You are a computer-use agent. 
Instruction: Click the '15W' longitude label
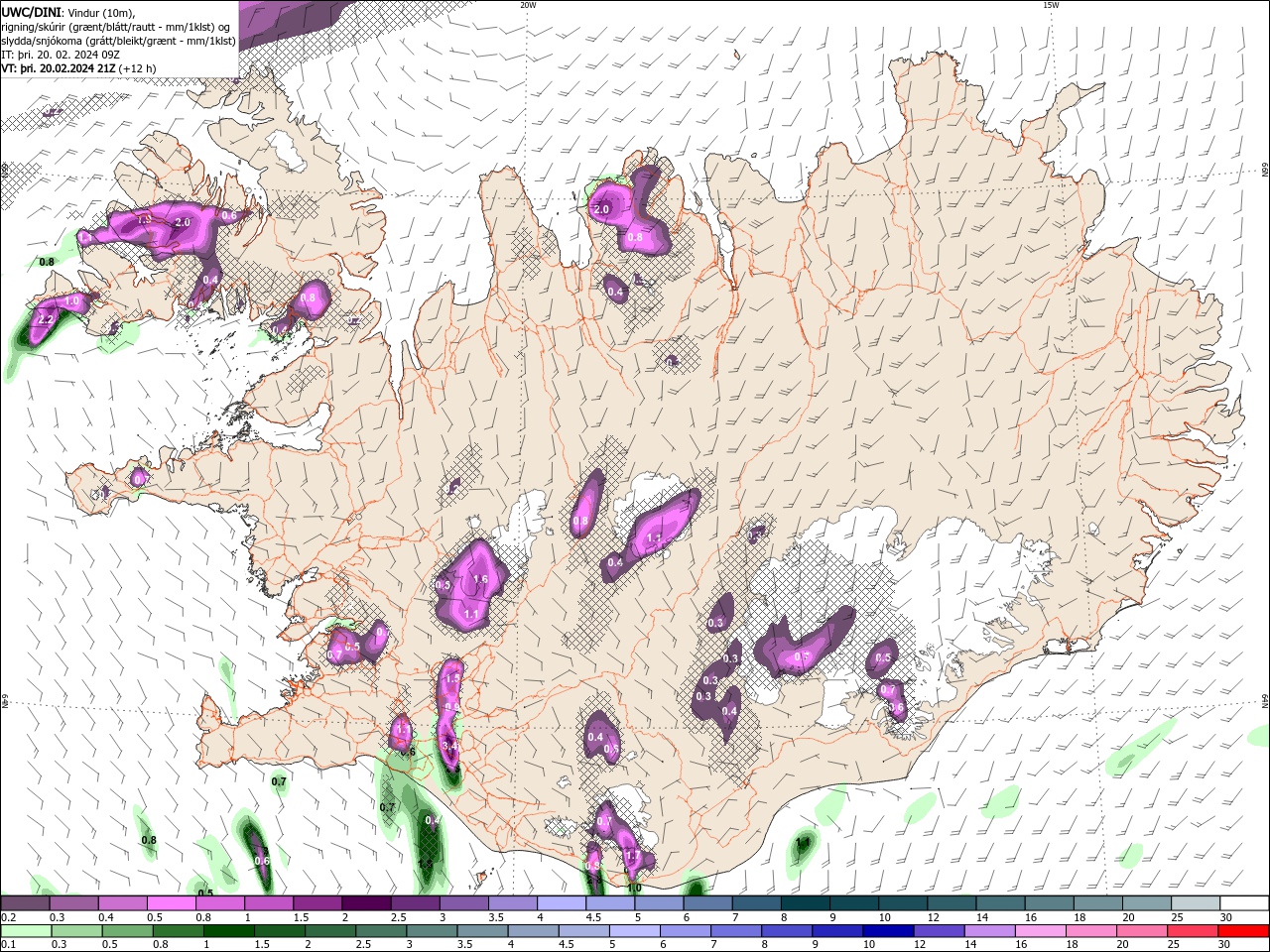(1050, 5)
